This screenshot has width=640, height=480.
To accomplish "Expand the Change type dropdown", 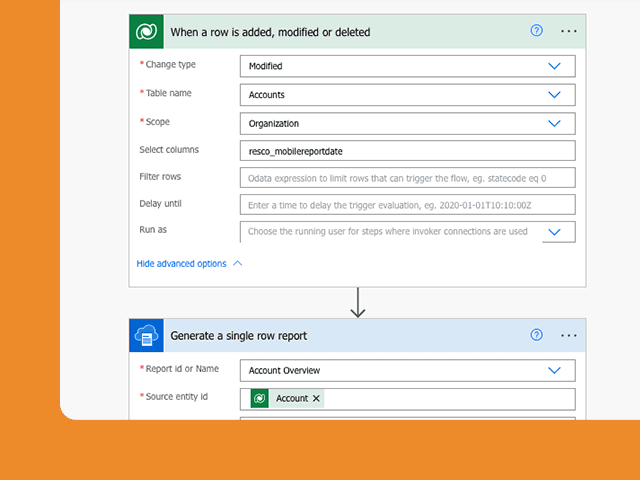I will 554,66.
